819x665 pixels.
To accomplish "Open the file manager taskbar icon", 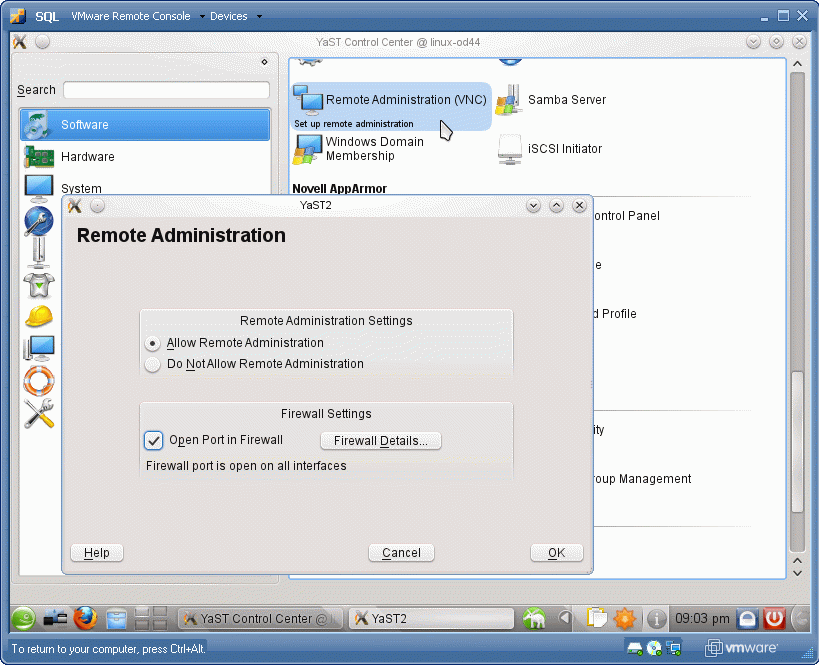I will [116, 619].
